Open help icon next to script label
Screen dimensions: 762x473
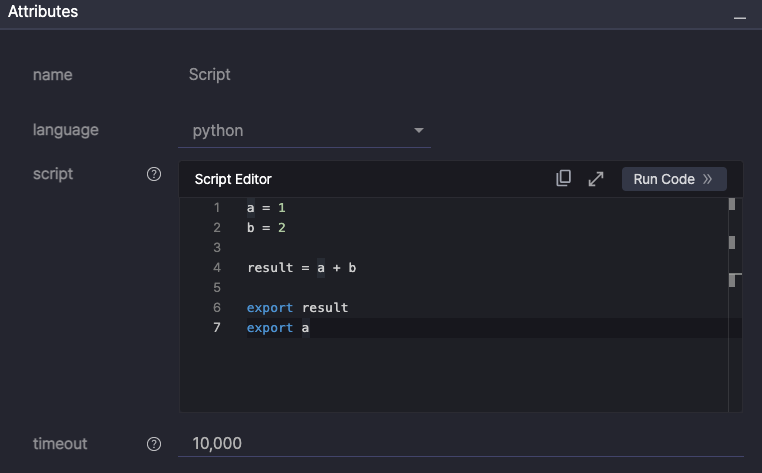(x=154, y=174)
